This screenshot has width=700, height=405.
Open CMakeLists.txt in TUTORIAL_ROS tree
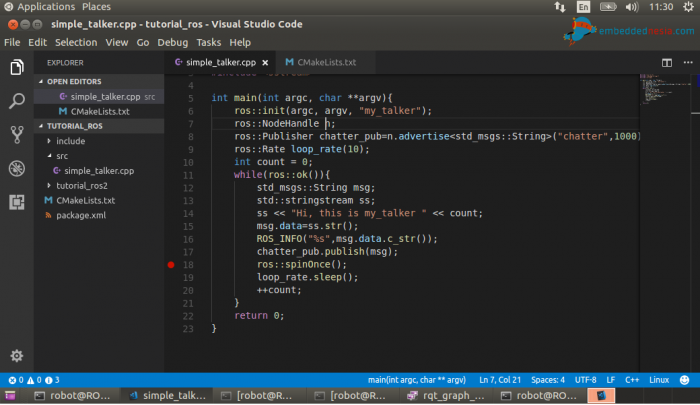click(x=99, y=200)
